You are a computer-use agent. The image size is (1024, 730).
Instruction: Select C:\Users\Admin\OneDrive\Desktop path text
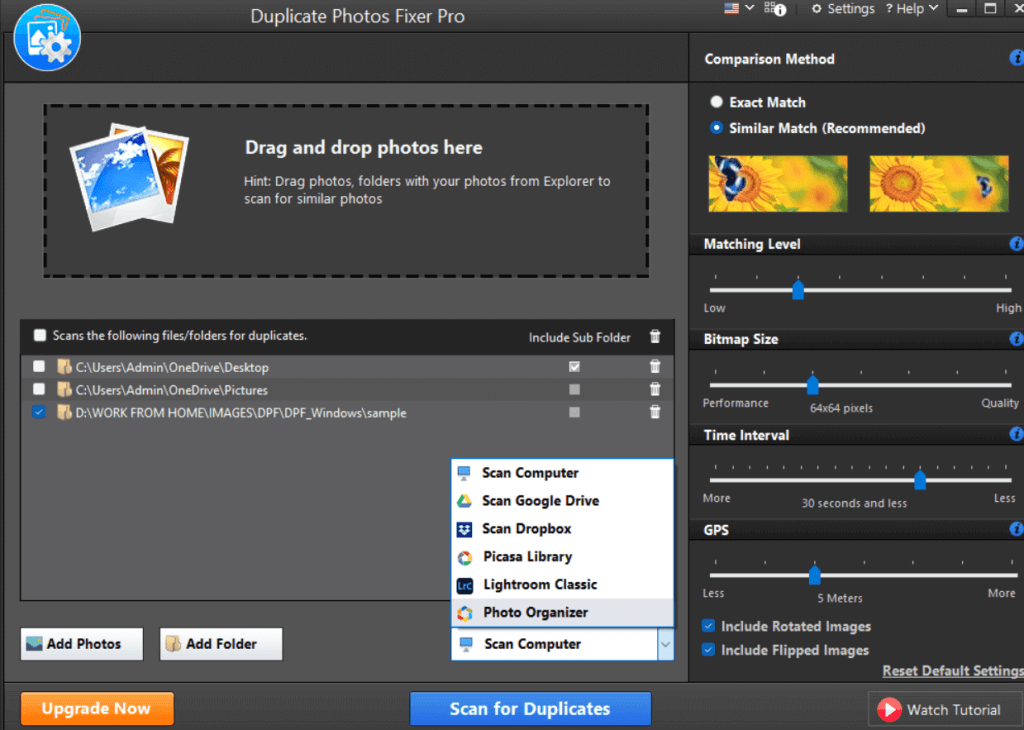click(x=172, y=368)
